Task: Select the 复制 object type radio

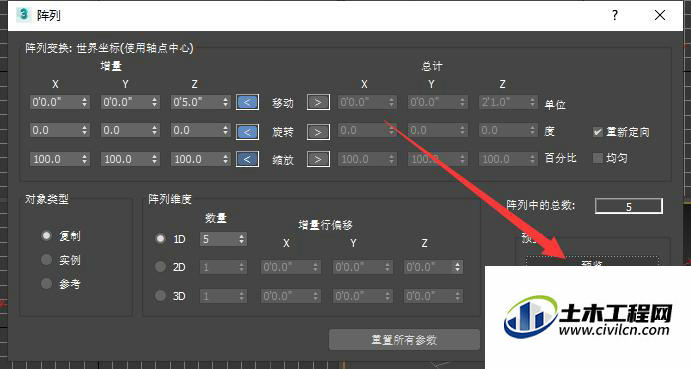Action: tap(46, 235)
